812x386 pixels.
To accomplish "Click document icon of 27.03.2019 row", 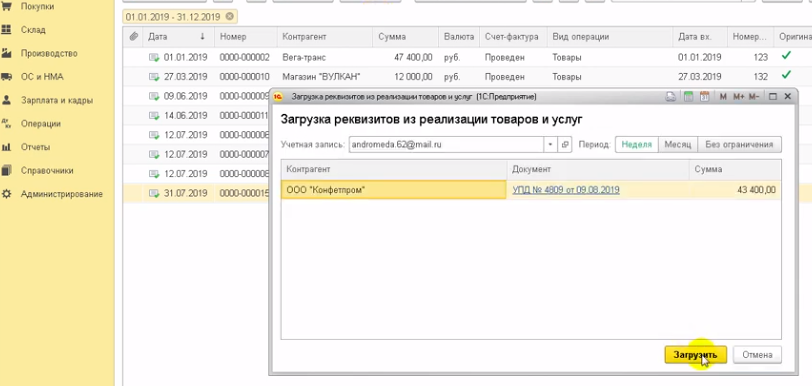I will (154, 77).
